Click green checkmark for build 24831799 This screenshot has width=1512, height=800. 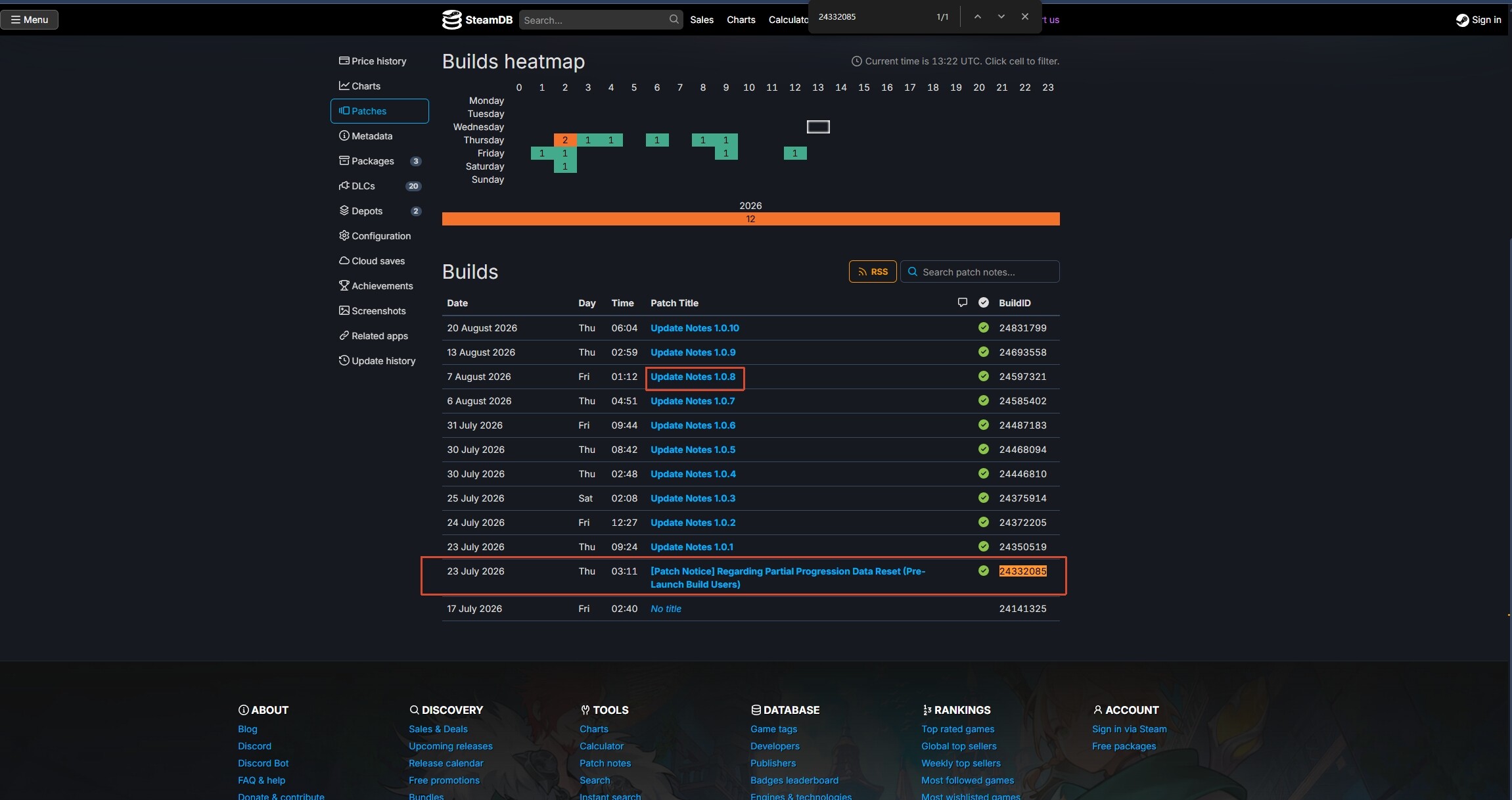point(984,327)
